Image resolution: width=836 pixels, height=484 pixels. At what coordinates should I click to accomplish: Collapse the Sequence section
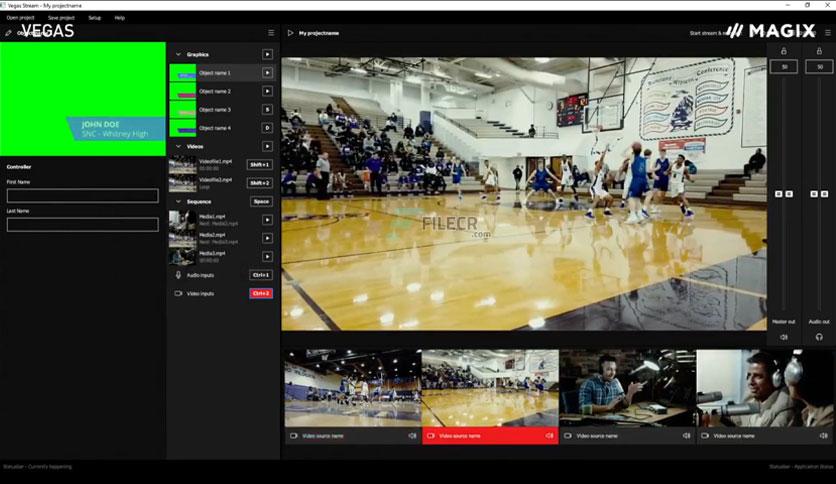(x=178, y=201)
